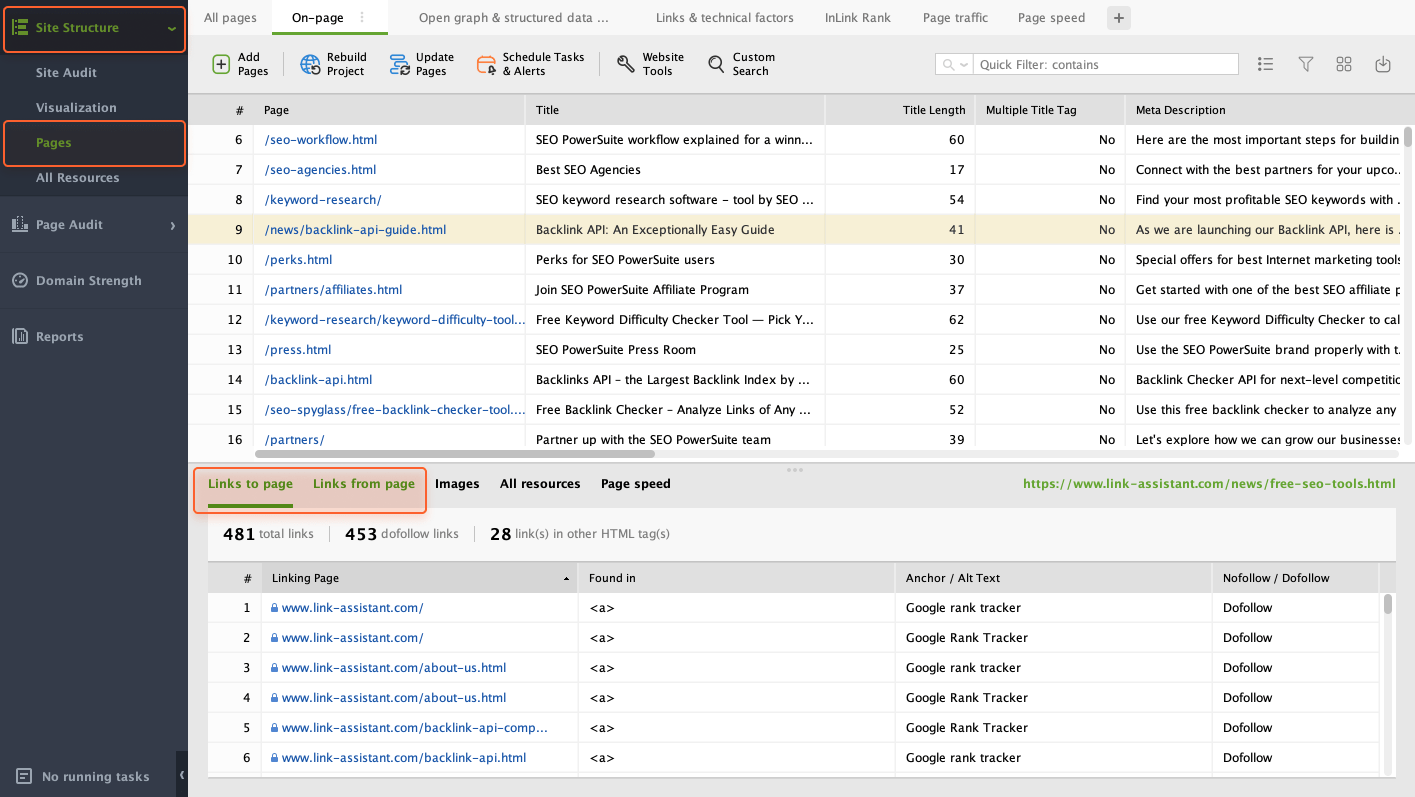Select the Links from page tab
This screenshot has height=797, width=1415.
pyautogui.click(x=364, y=483)
